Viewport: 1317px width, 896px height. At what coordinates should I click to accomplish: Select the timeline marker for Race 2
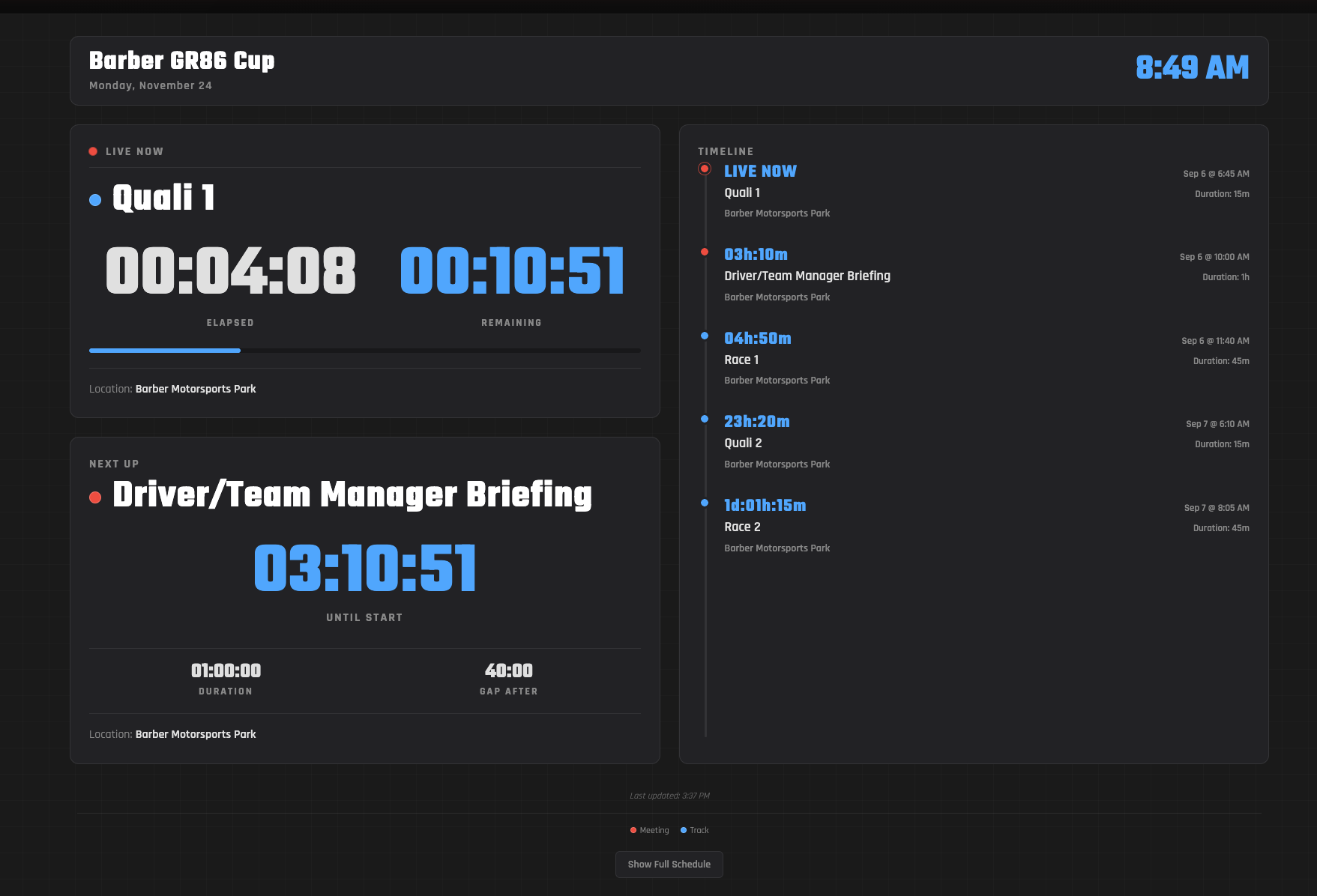pyautogui.click(x=705, y=503)
